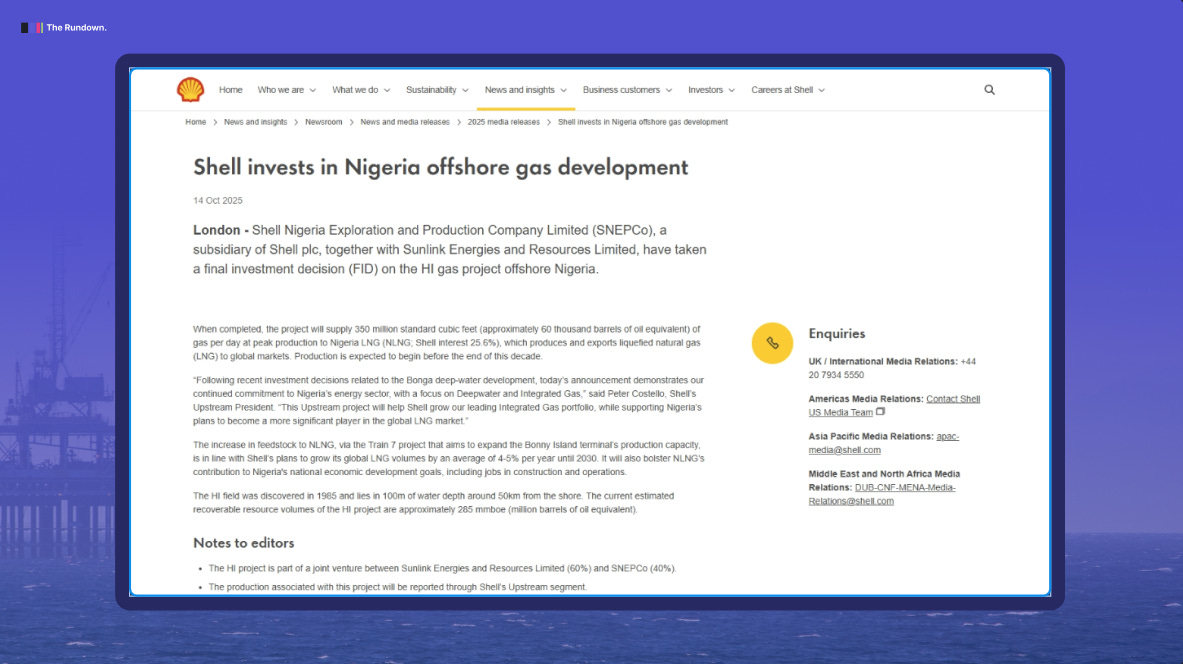Click the UK / International Media Relations label

coord(883,361)
